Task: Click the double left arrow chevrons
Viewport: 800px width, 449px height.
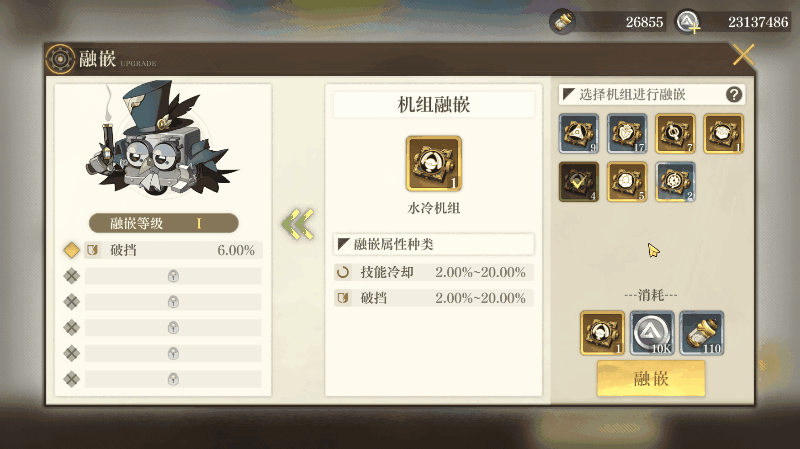Action: (298, 223)
